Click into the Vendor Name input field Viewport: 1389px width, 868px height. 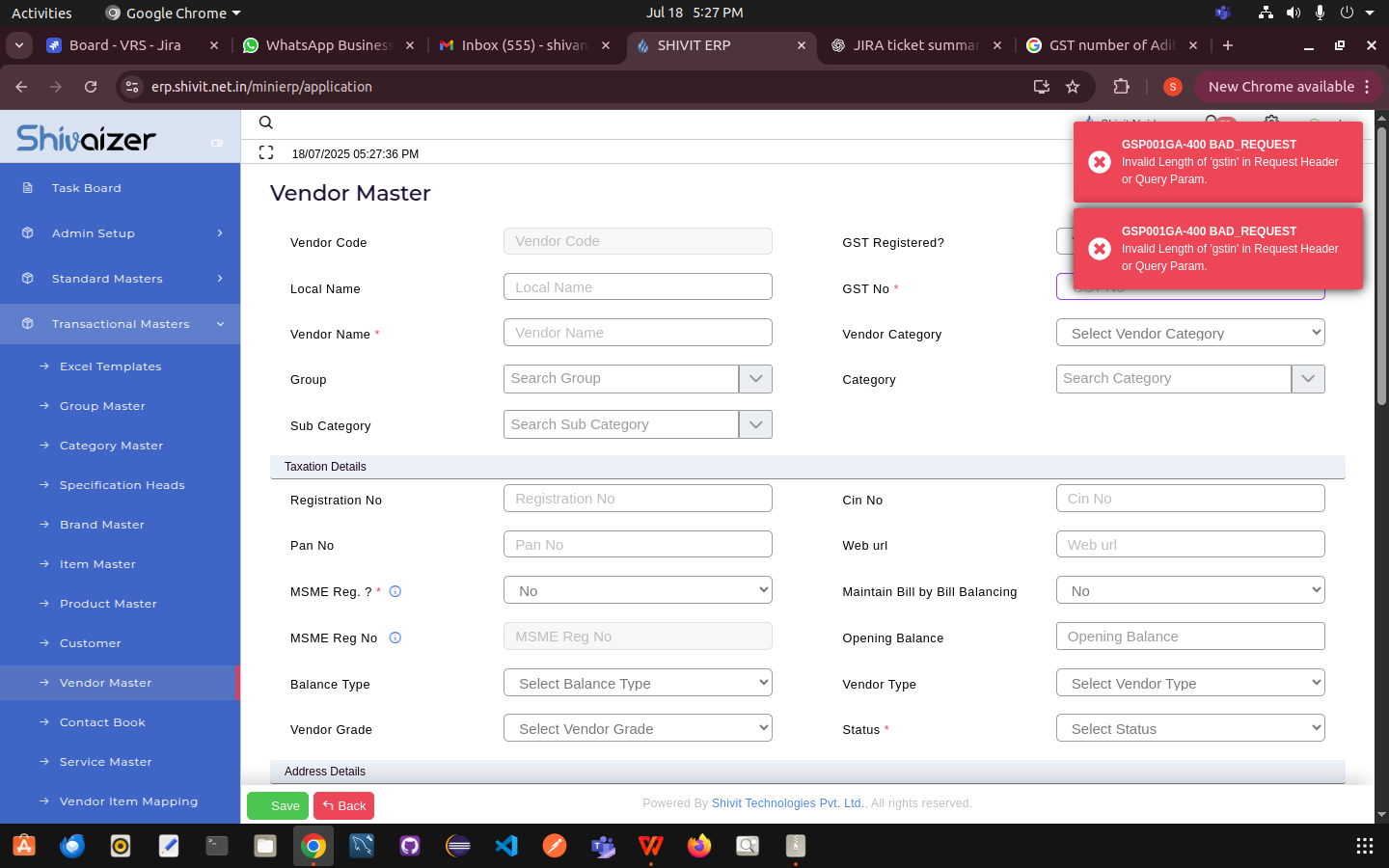(x=638, y=333)
